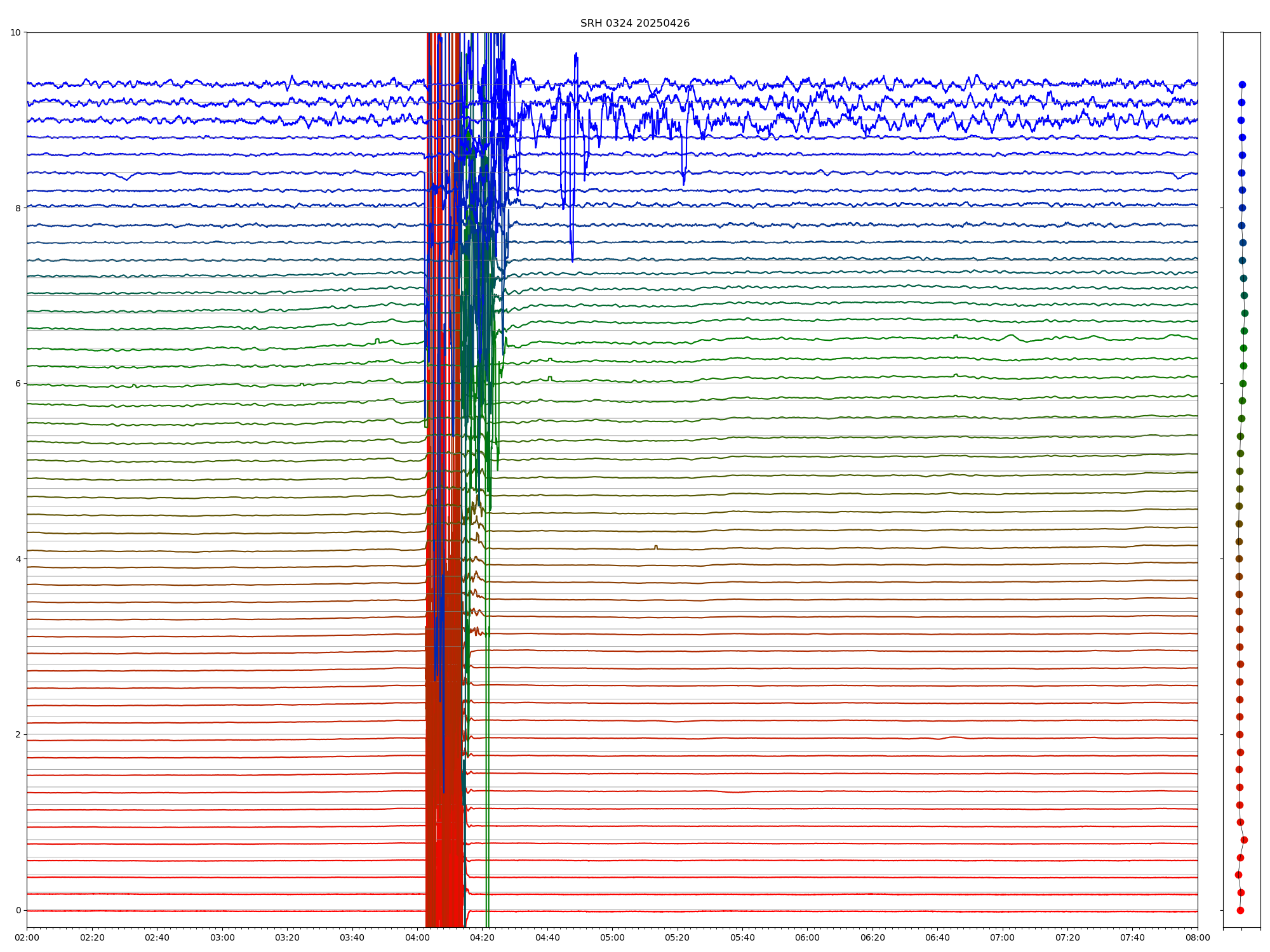The width and height of the screenshot is (1270, 952).
Task: Click the y-axis label 4
Action: [x=18, y=559]
